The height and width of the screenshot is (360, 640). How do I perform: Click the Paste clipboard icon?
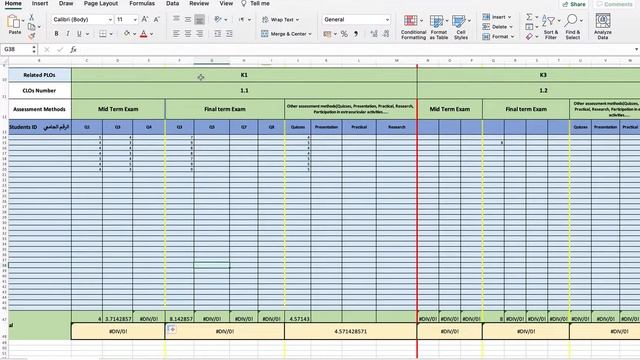[14, 21]
